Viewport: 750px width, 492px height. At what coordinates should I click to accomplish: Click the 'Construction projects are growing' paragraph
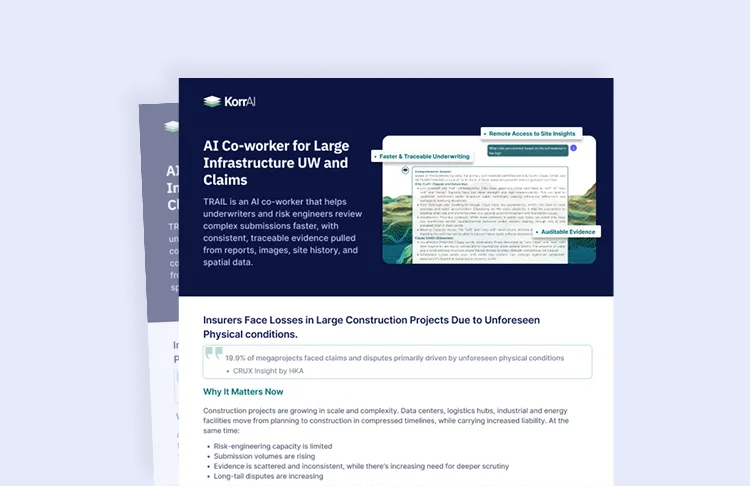pos(386,421)
